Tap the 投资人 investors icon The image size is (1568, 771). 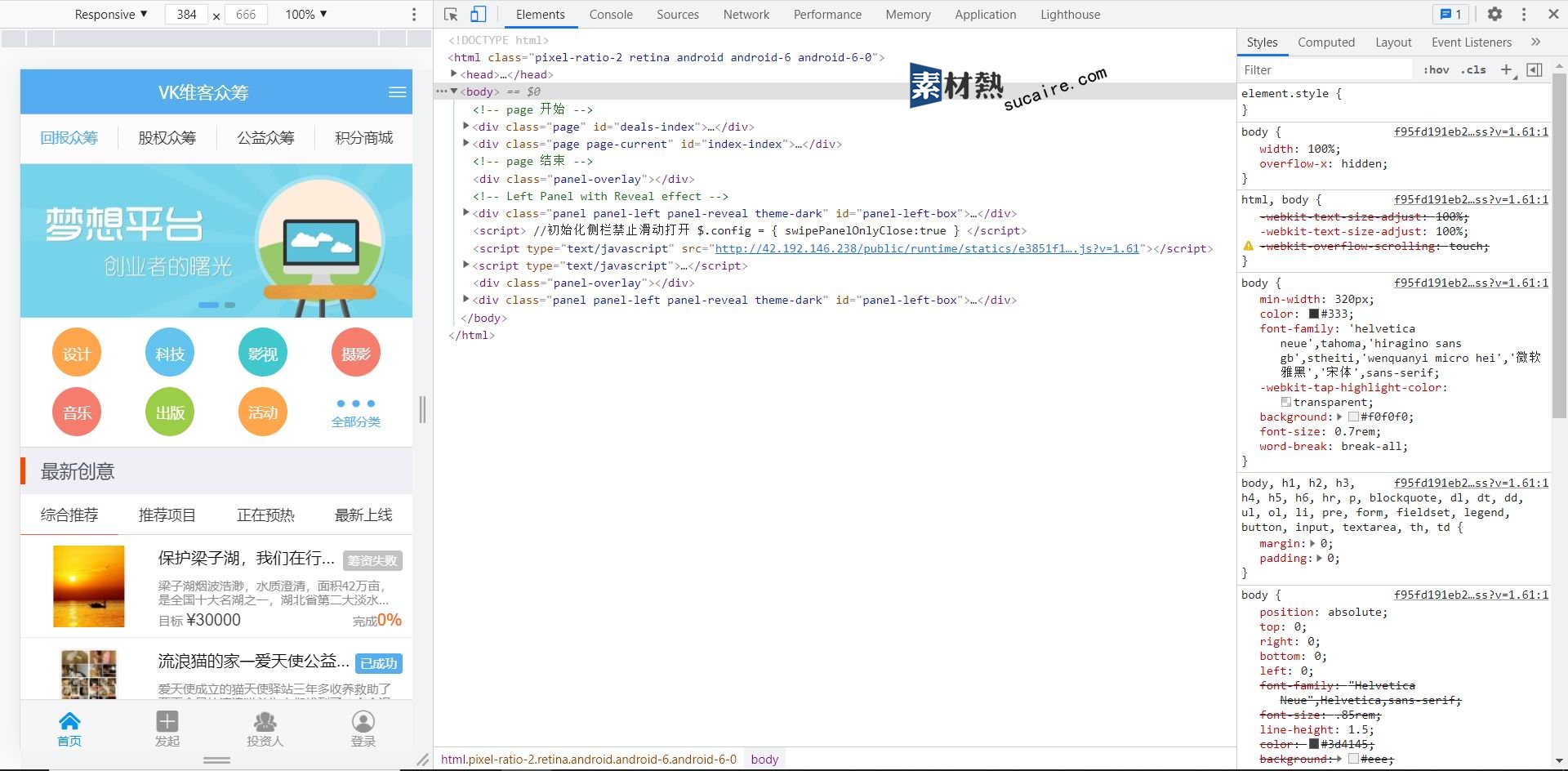pos(265,729)
